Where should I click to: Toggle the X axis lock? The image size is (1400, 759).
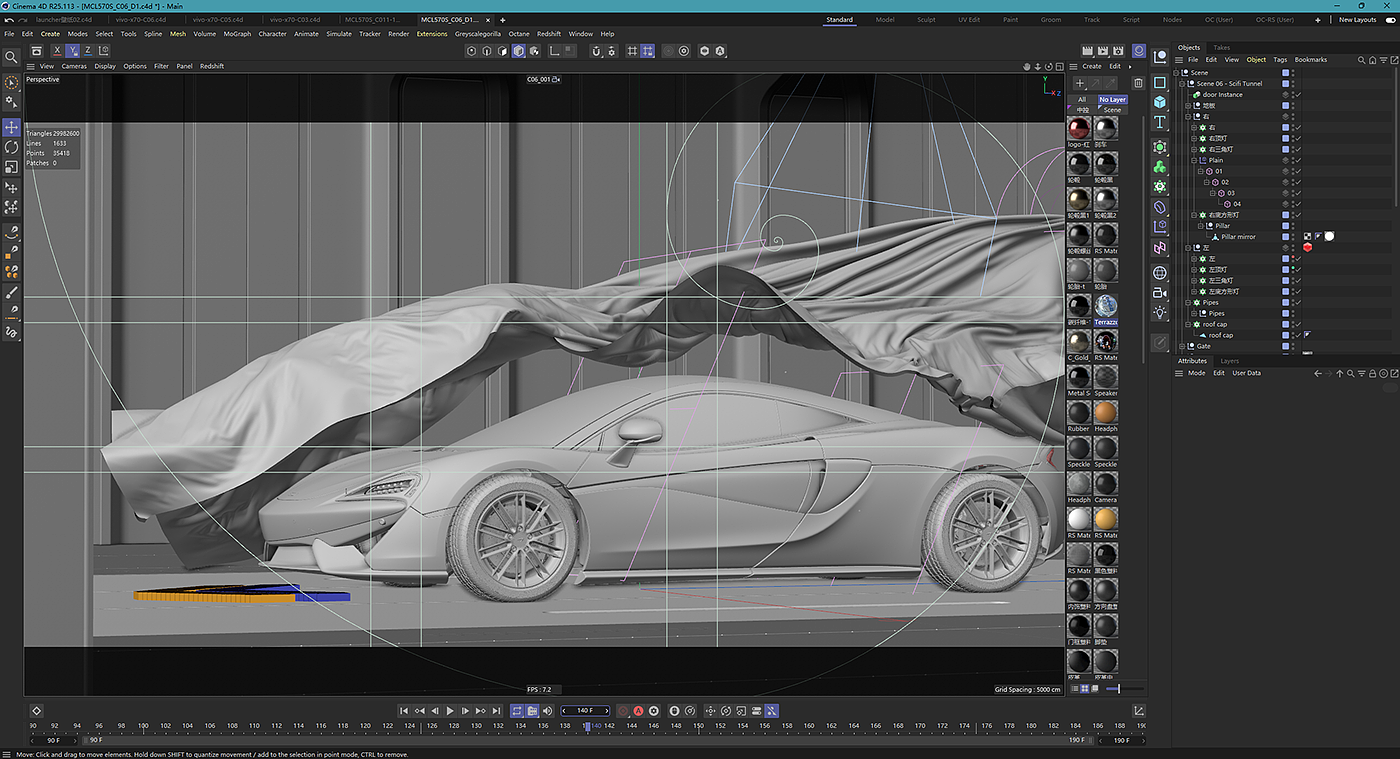coord(57,50)
